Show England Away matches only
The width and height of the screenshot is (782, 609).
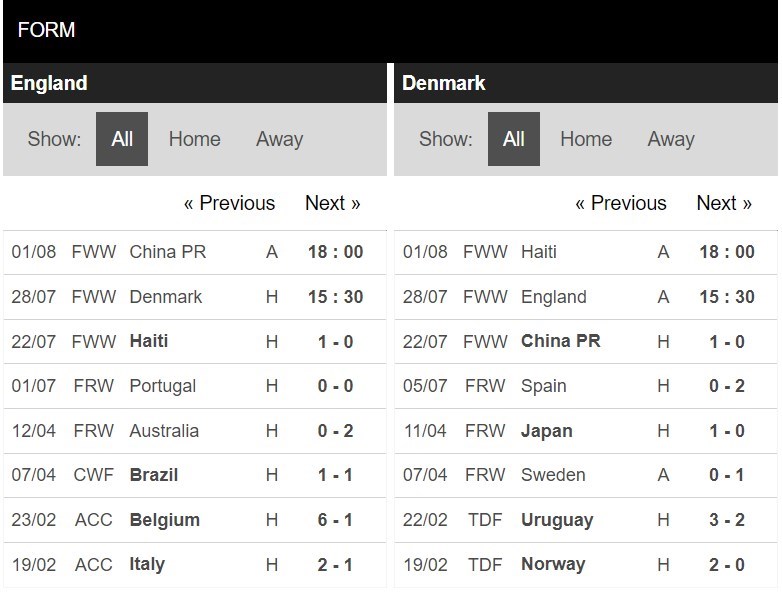click(279, 139)
